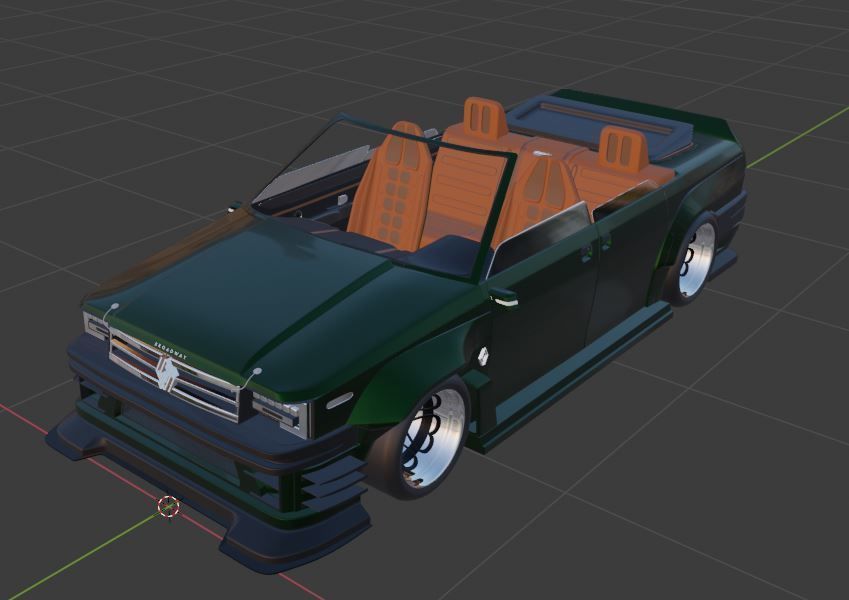Select the car's rear chrome wheel
Screen dimensions: 849x600
(696, 259)
